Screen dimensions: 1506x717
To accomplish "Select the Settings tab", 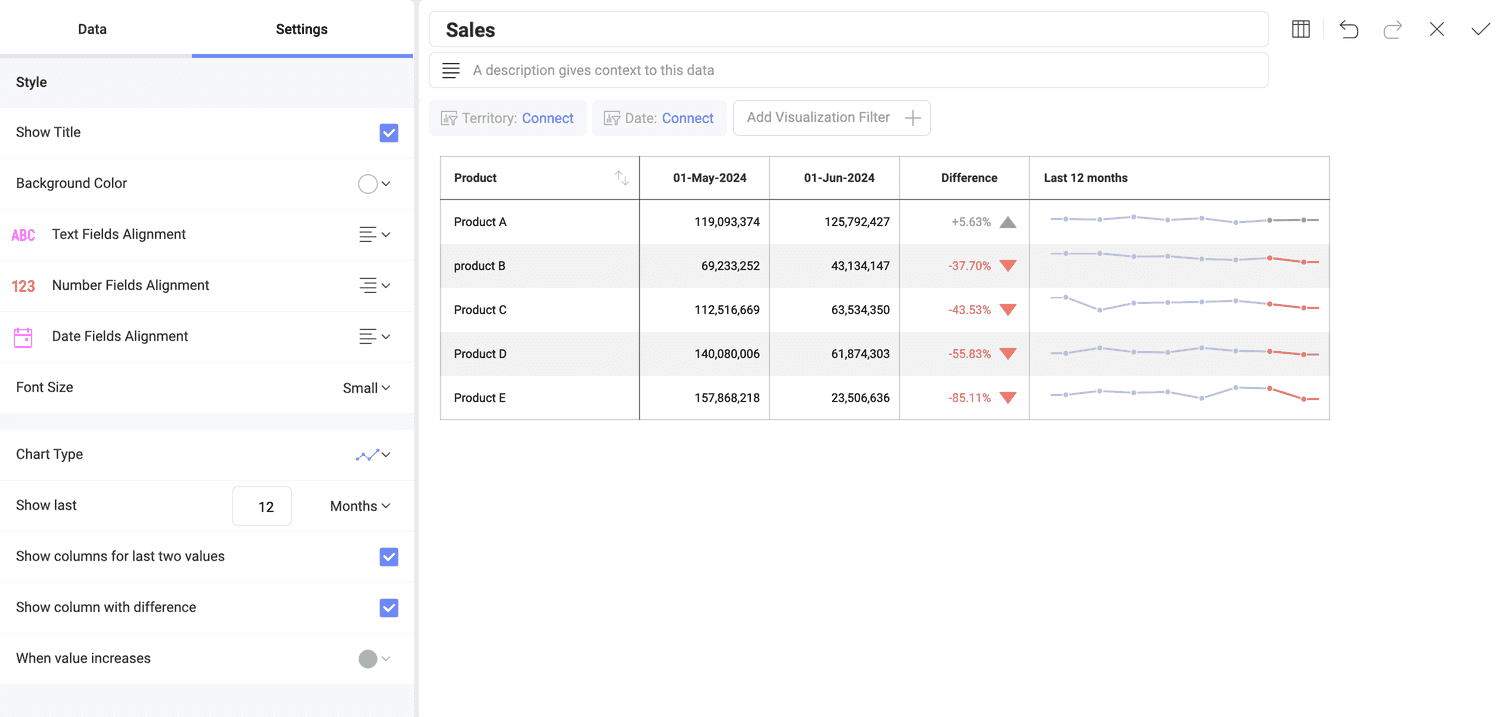I will pos(302,29).
